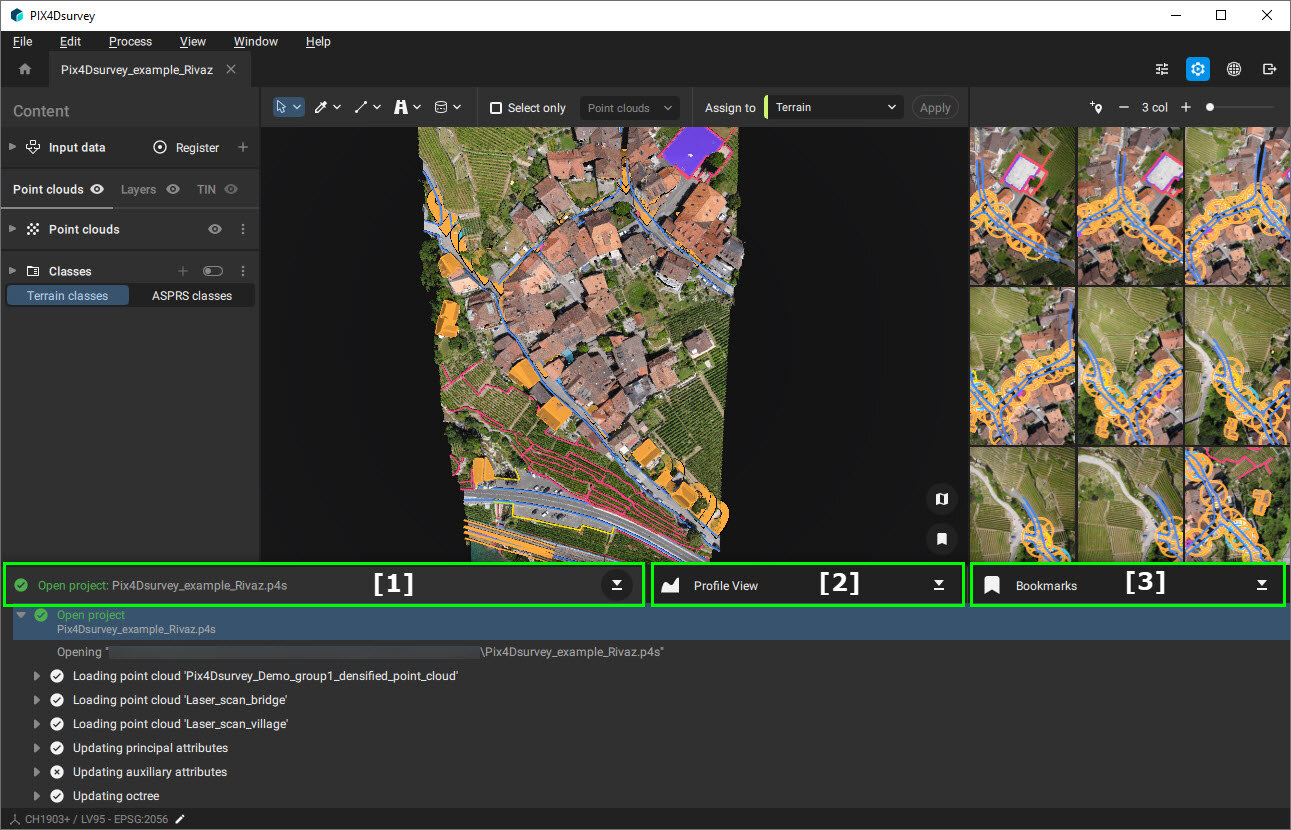Edit coordinate system with pencil icon

(x=180, y=819)
